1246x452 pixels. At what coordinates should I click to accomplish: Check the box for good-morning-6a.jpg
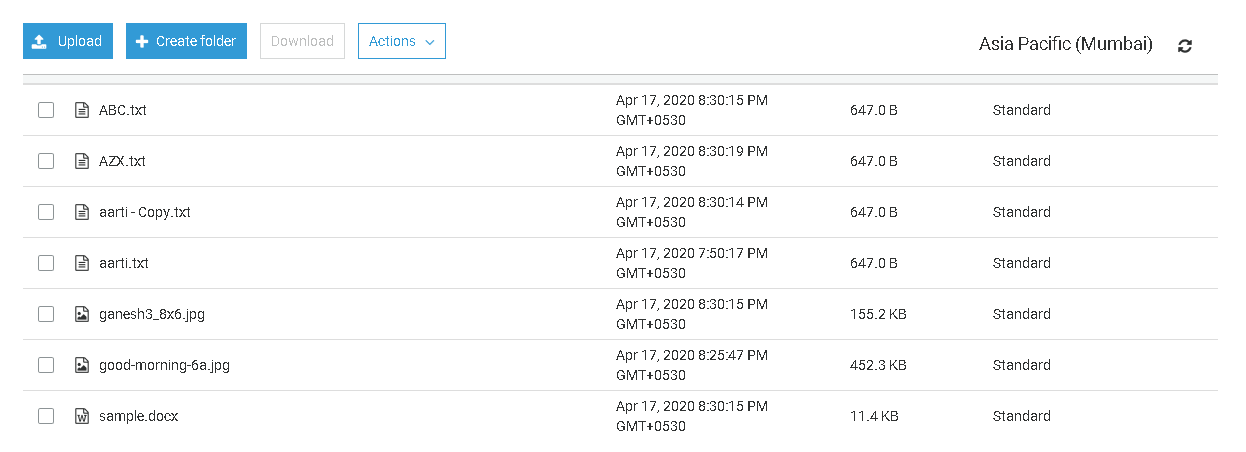[x=46, y=365]
